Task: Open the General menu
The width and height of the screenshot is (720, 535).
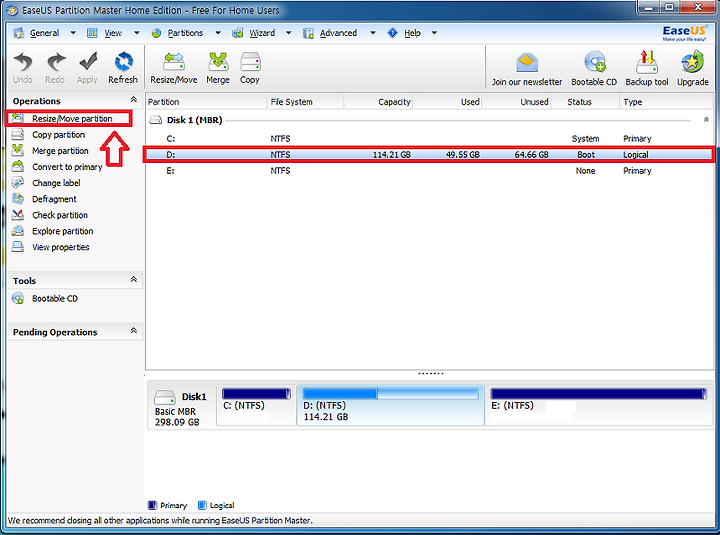Action: coord(44,33)
